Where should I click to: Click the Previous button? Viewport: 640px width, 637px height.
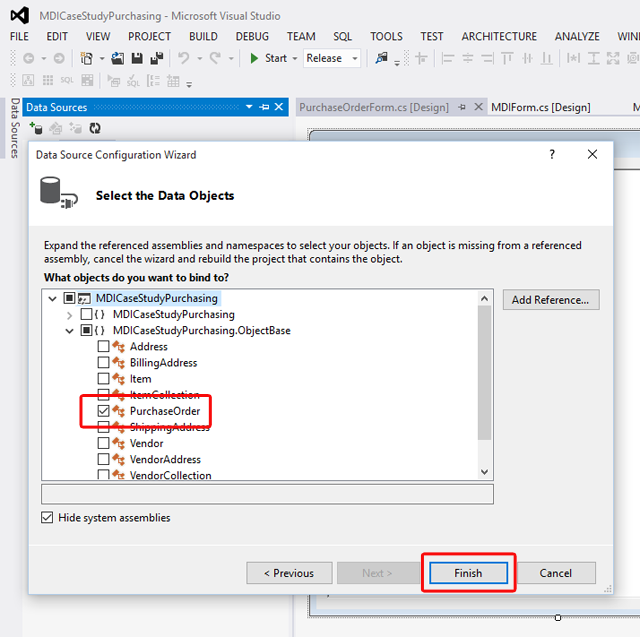[x=289, y=573]
